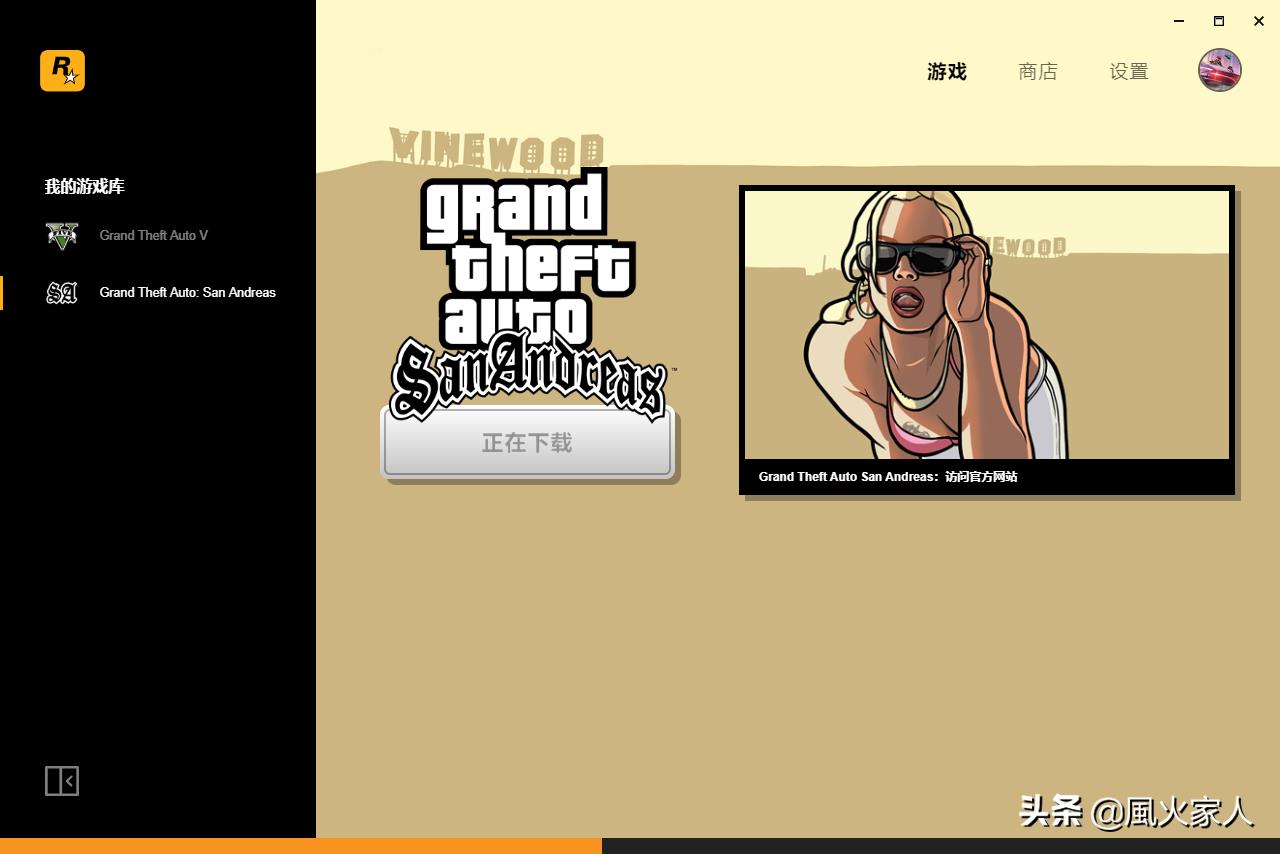The image size is (1280, 854).
Task: Visit the San Andreas official website link
Action: point(888,477)
